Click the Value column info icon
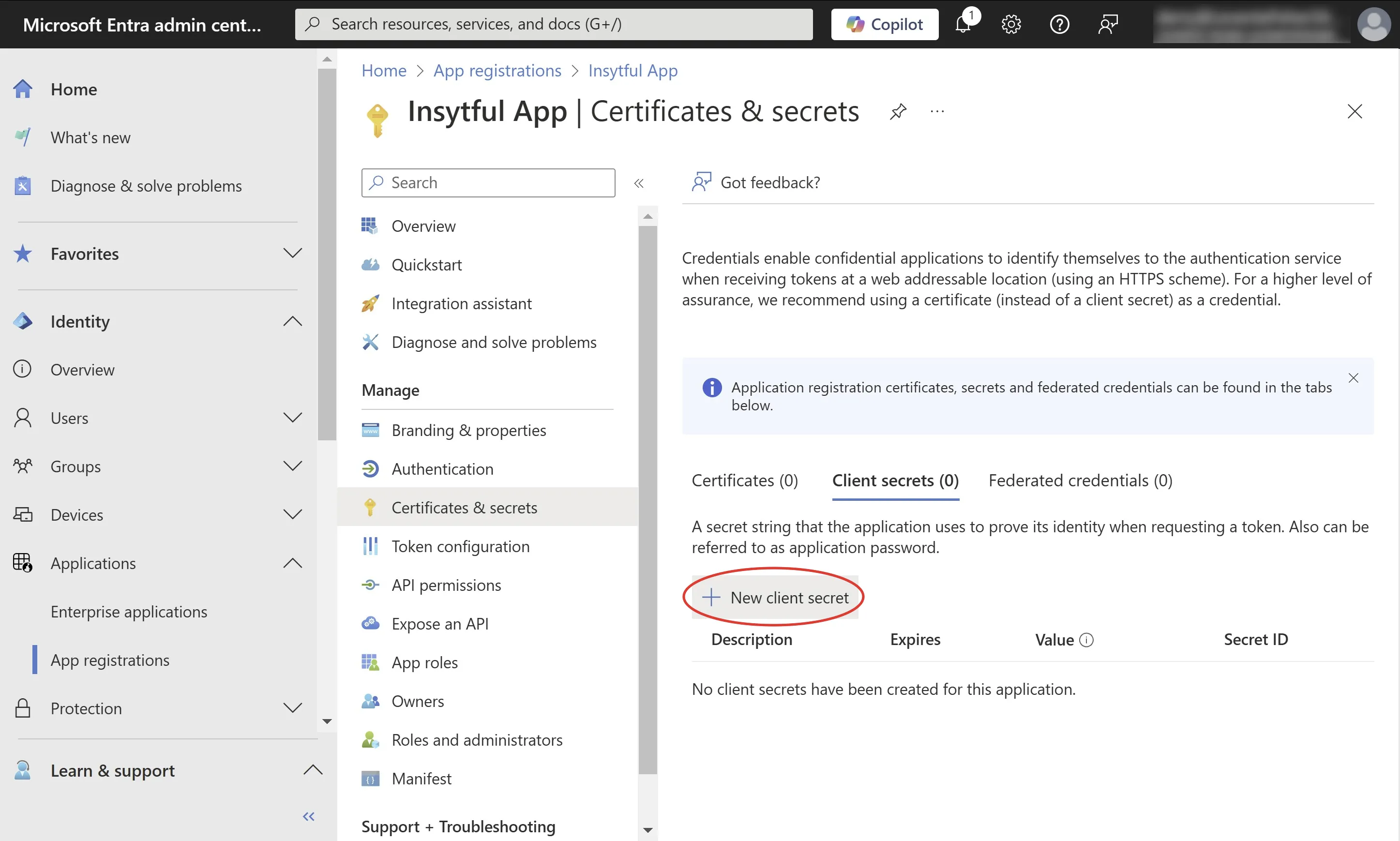The image size is (1400, 841). tap(1086, 640)
